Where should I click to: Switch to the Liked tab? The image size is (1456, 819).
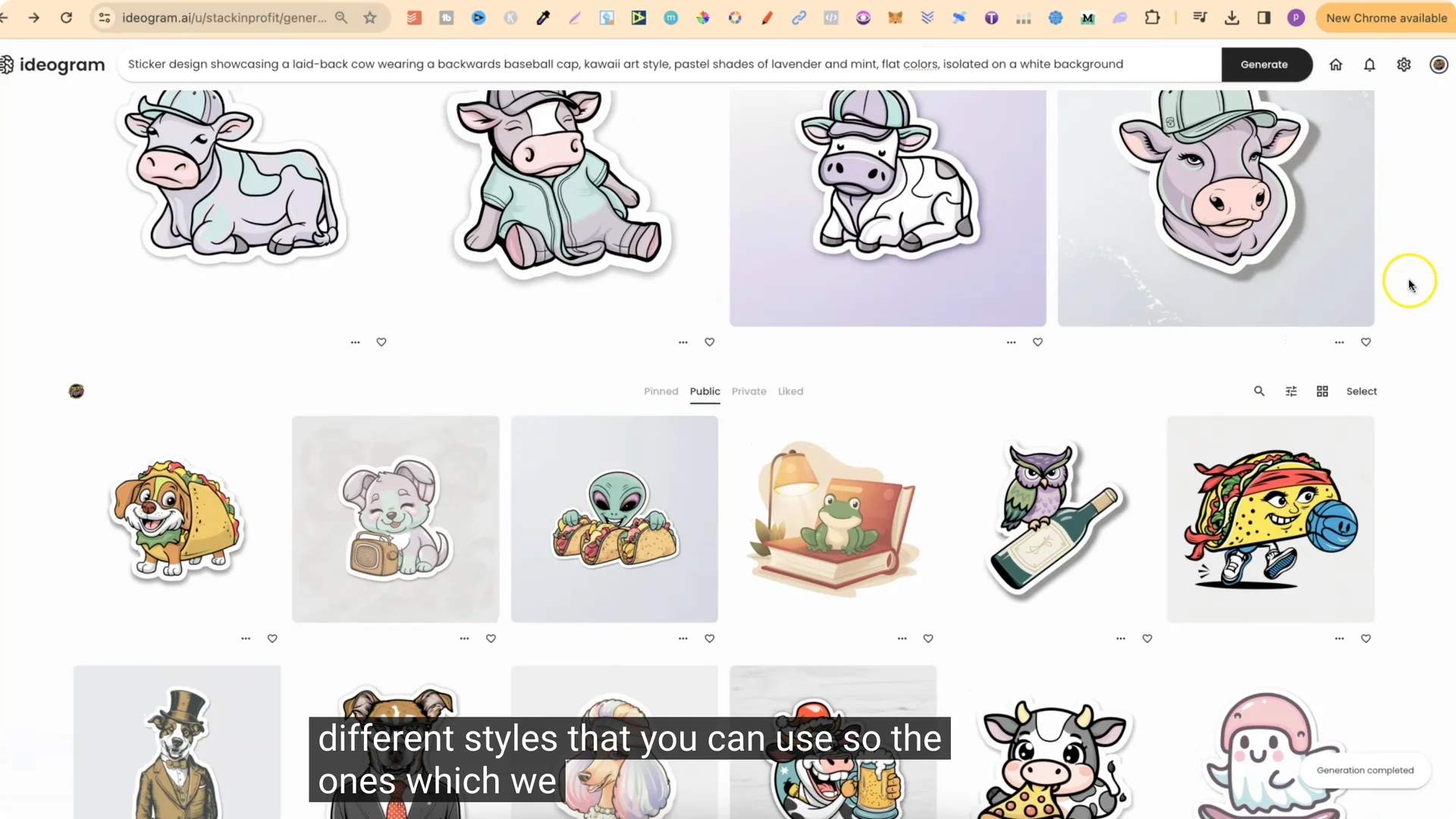click(x=790, y=391)
